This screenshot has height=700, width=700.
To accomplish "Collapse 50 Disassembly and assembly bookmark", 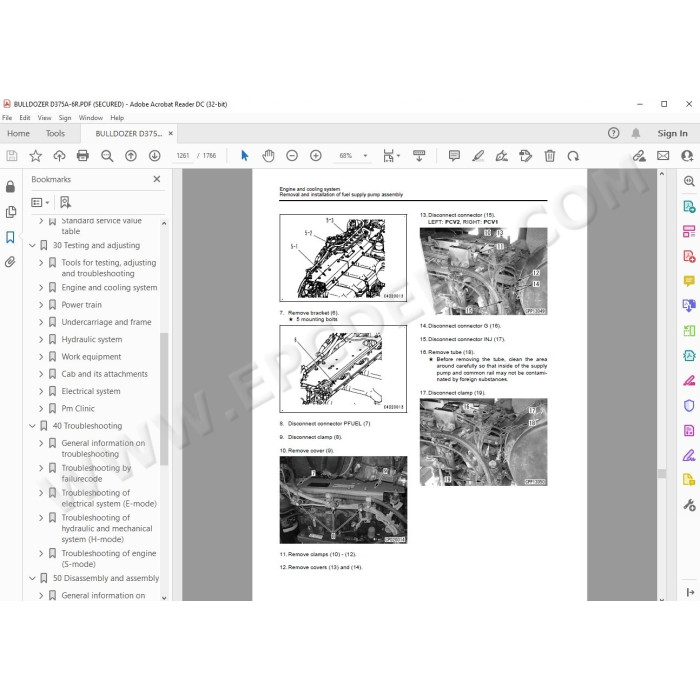I will 32,578.
